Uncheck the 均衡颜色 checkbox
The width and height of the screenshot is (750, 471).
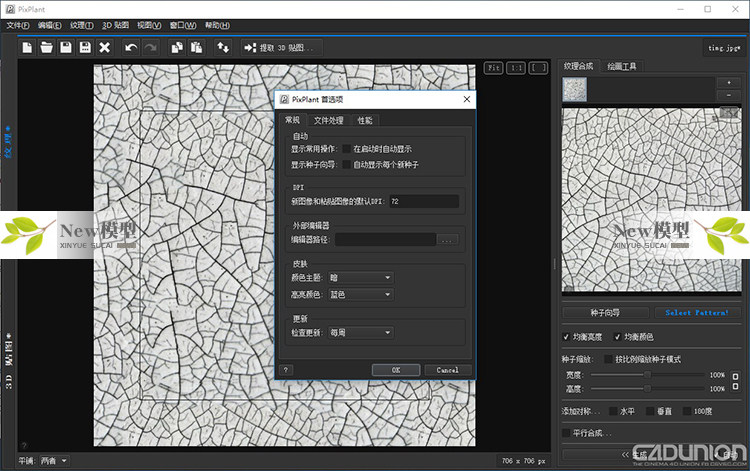[618, 337]
